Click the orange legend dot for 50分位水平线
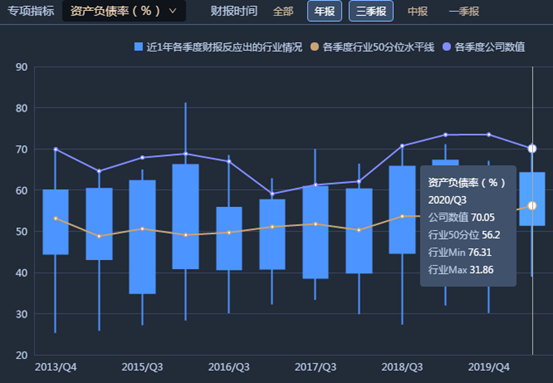Viewport: 553px width, 383px height. click(x=314, y=47)
